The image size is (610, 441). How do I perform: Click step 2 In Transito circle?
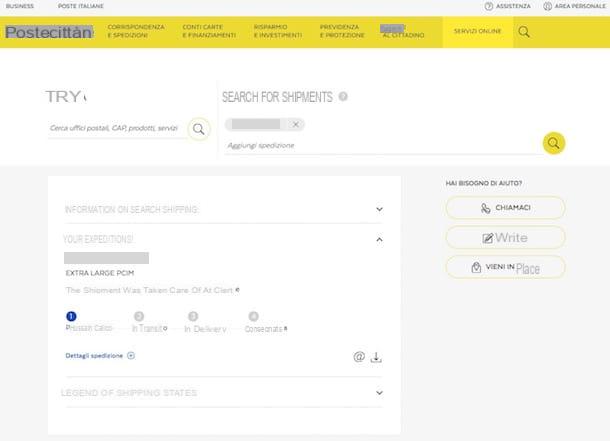(139, 316)
